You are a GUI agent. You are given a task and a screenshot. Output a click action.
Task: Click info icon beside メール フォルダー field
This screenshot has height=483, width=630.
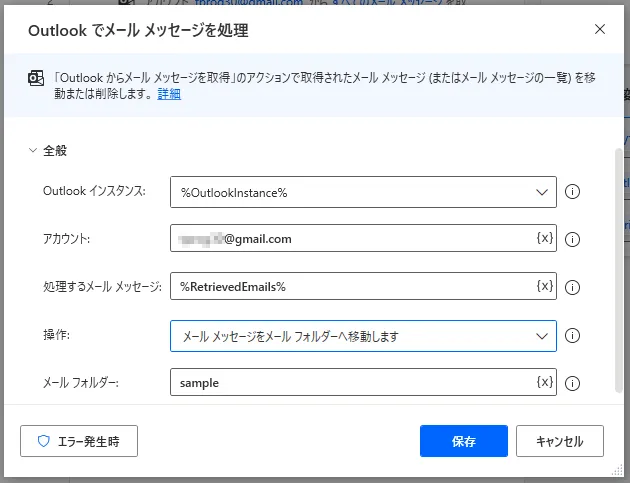tap(572, 383)
